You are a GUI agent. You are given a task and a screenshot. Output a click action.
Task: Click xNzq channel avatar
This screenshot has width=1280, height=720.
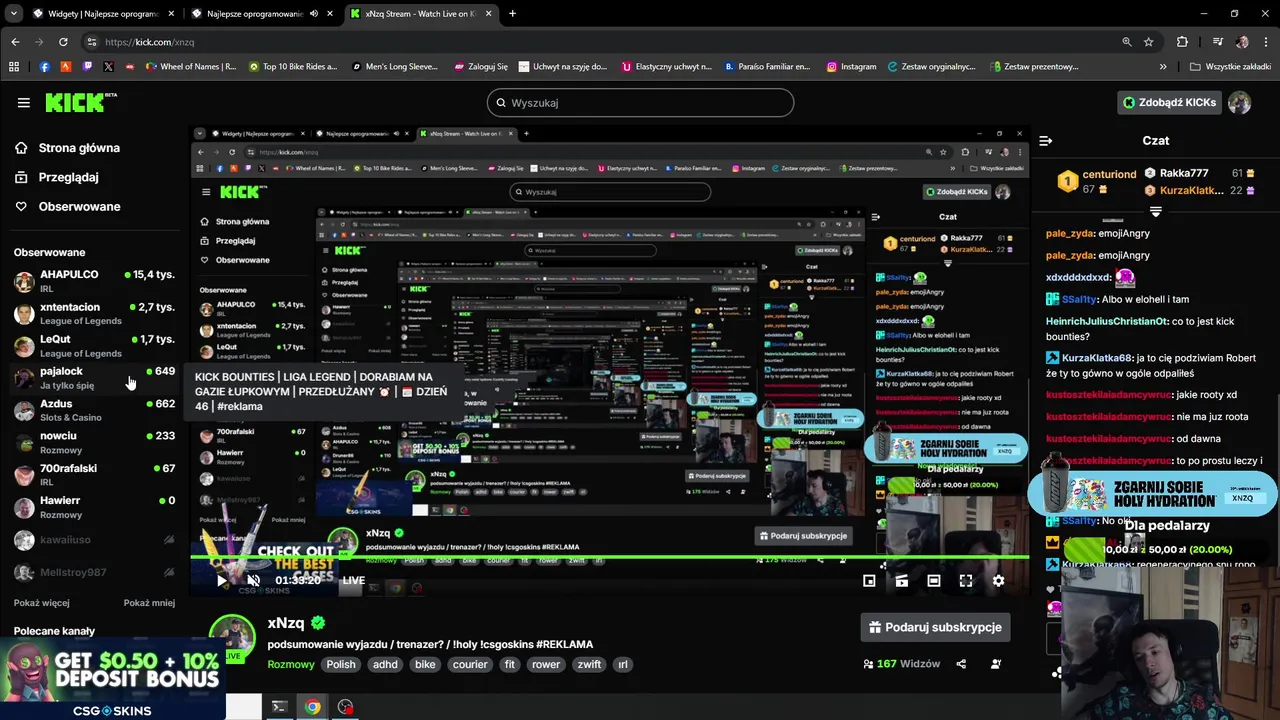click(x=232, y=637)
